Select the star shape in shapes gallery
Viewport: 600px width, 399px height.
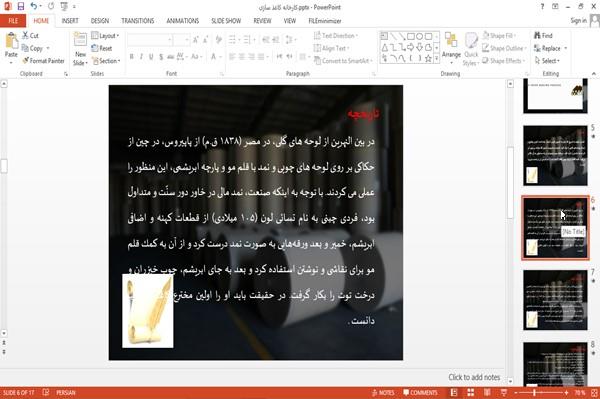(428, 58)
